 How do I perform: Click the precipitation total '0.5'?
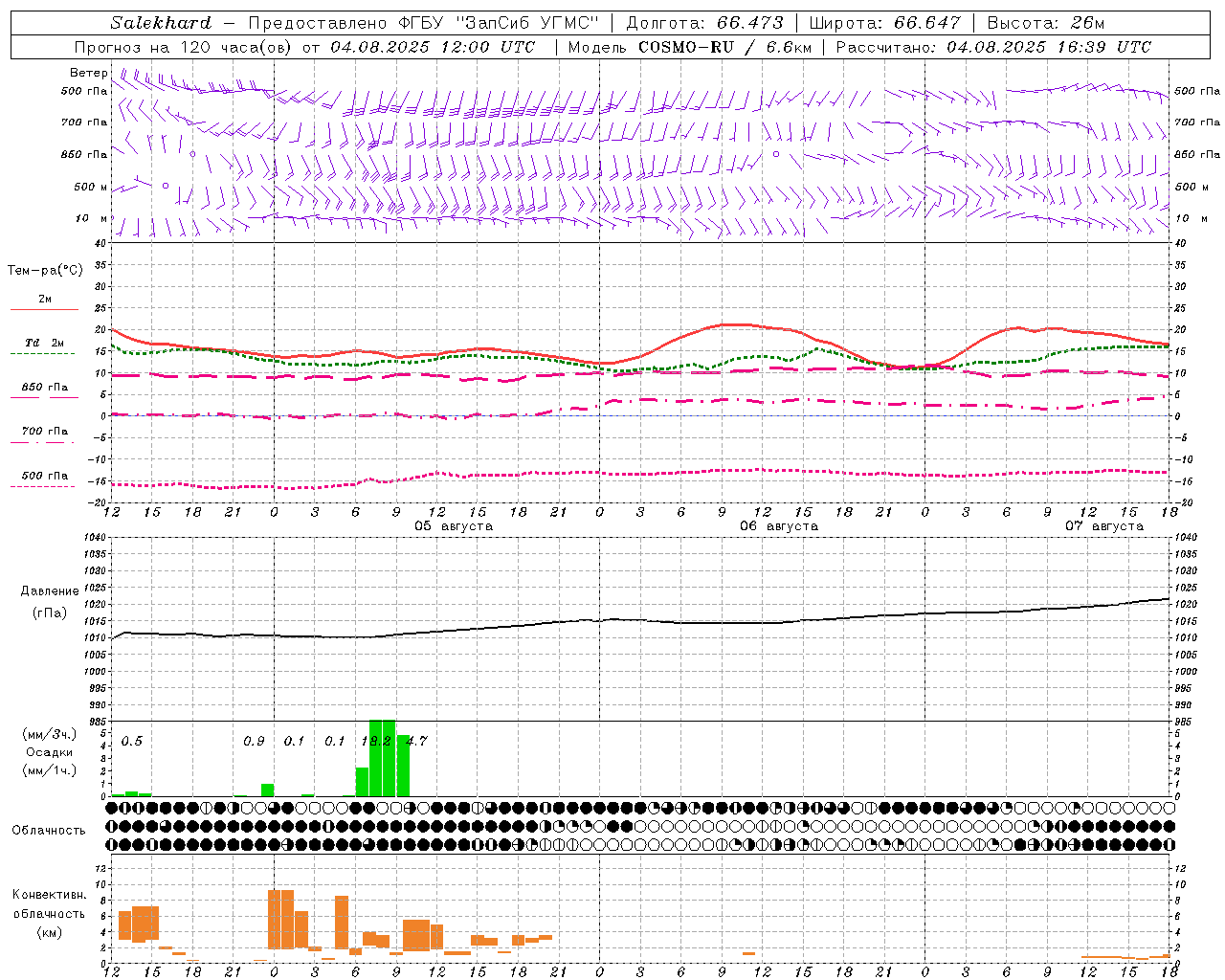[131, 741]
